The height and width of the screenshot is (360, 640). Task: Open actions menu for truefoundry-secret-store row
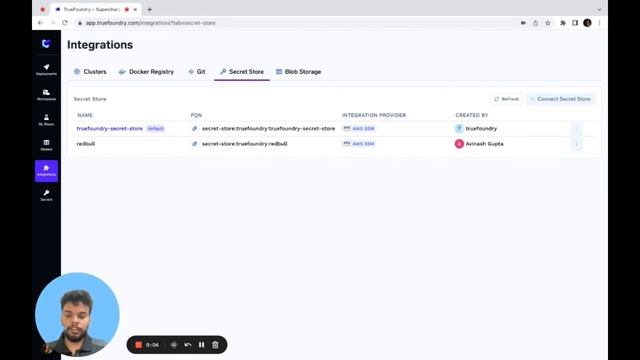point(576,129)
